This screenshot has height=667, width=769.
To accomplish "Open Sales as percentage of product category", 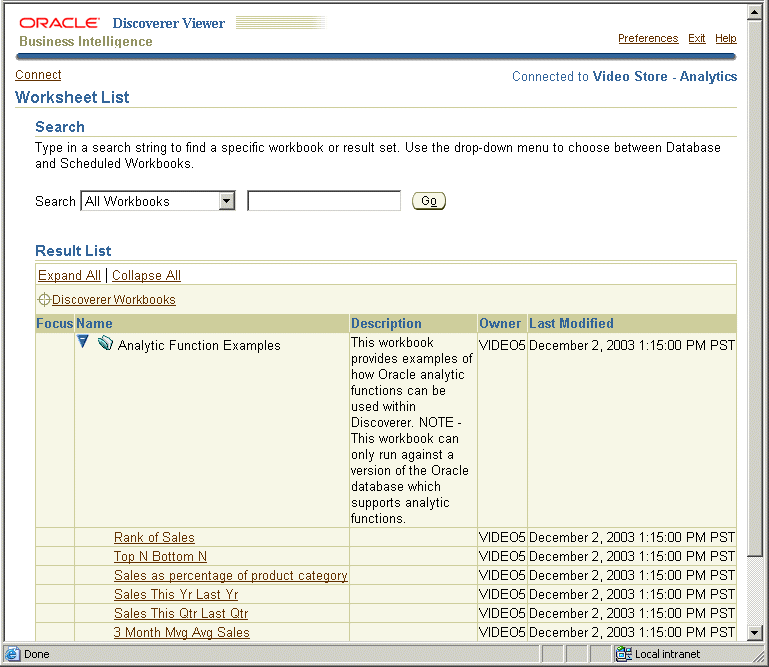I will [x=230, y=576].
